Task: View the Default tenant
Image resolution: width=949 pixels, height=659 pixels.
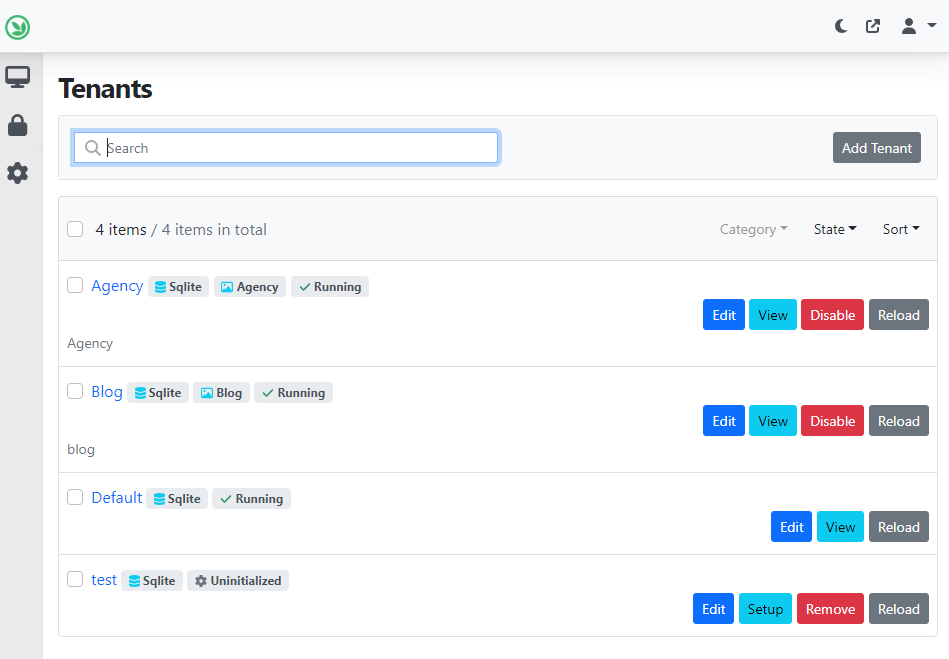Action: click(x=841, y=526)
